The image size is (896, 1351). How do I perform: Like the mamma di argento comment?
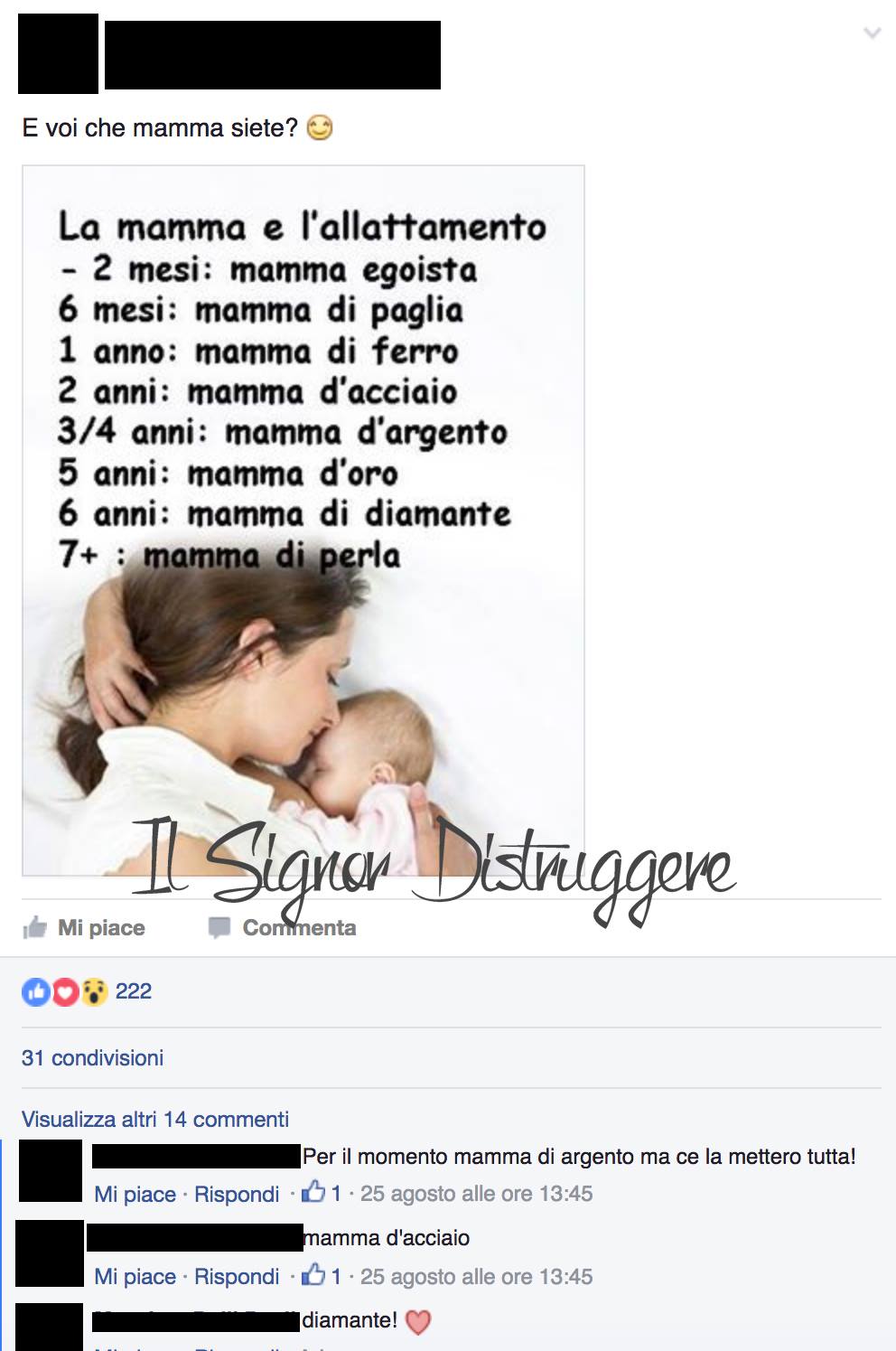[135, 1194]
